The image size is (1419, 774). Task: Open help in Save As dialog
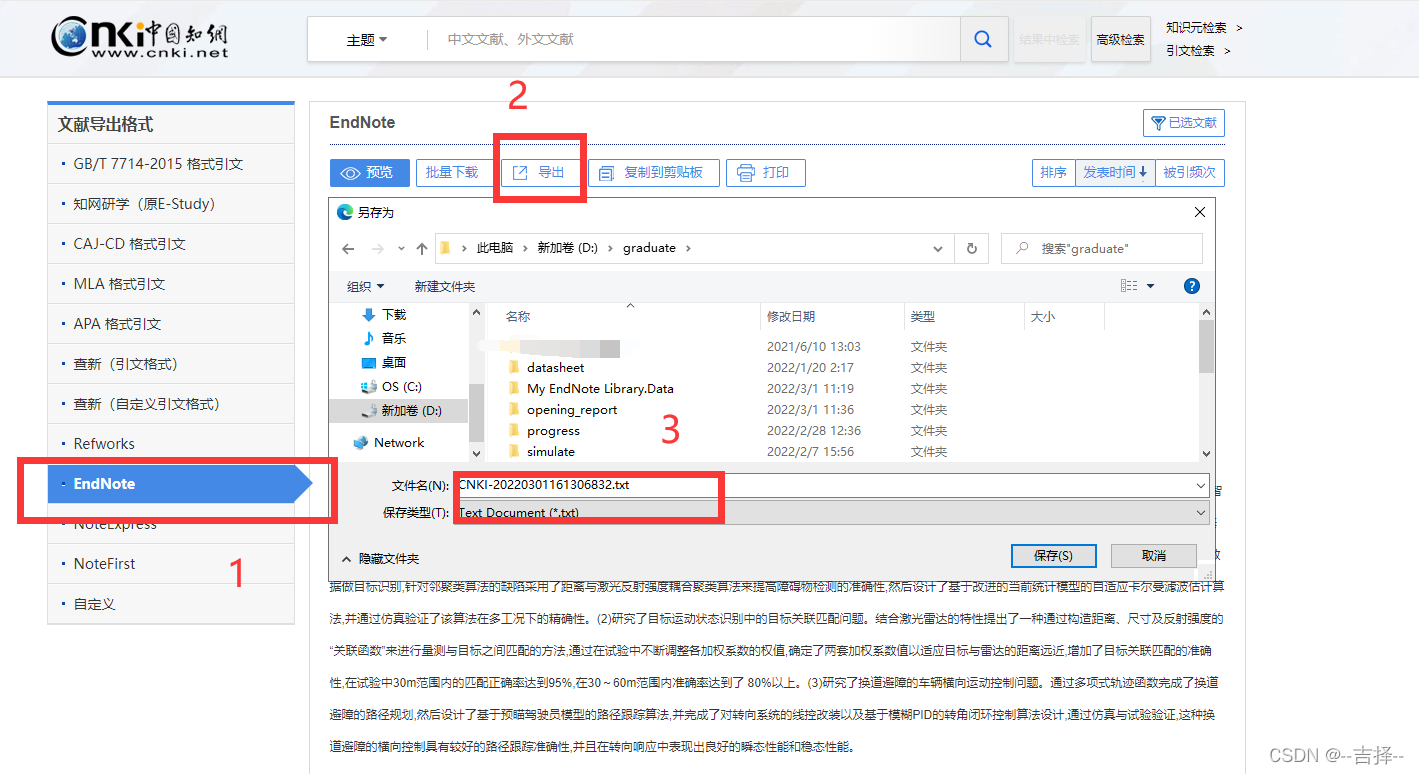(1191, 286)
